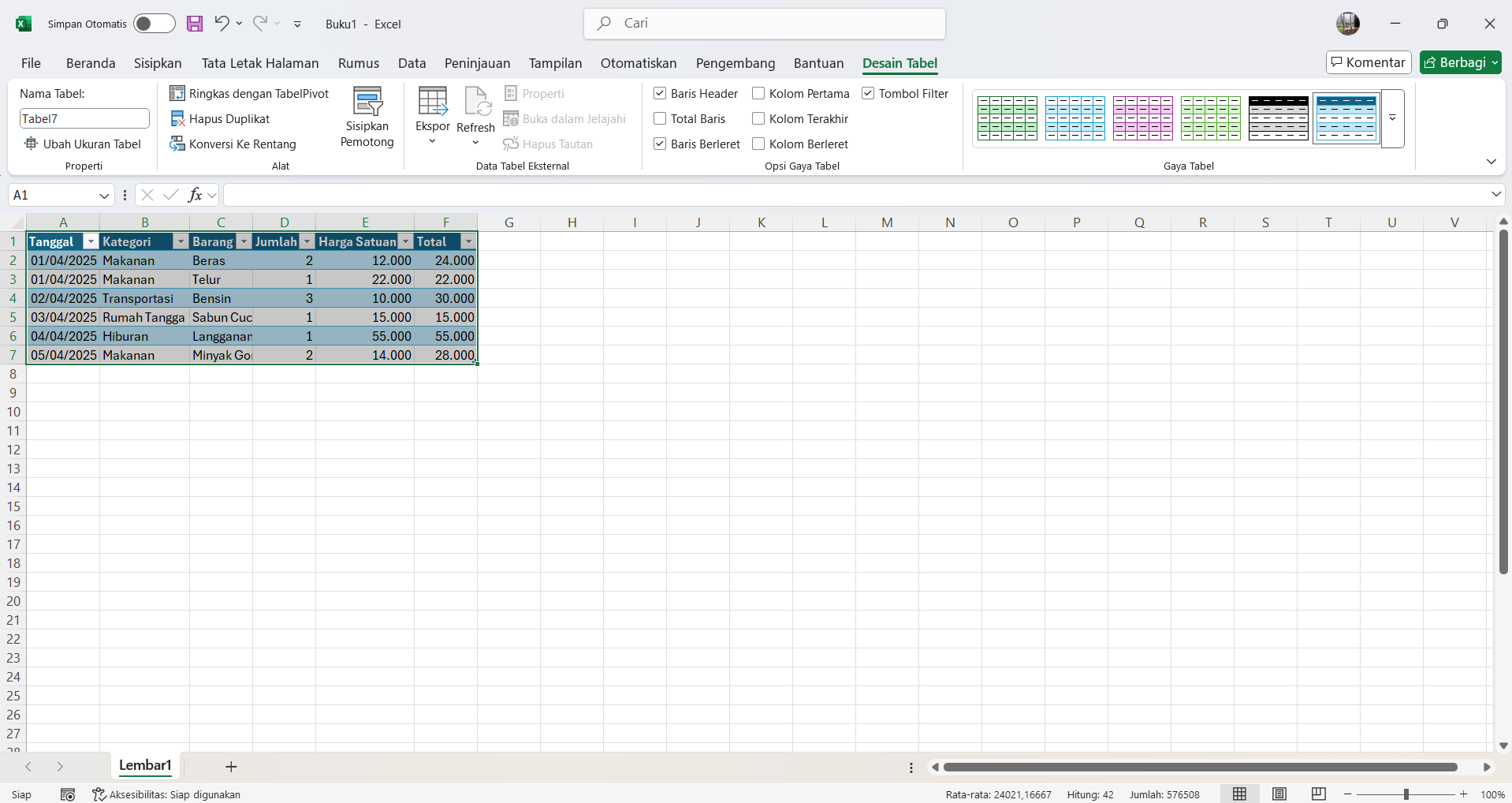
Task: Expand the table styles gallery
Action: (x=1393, y=118)
